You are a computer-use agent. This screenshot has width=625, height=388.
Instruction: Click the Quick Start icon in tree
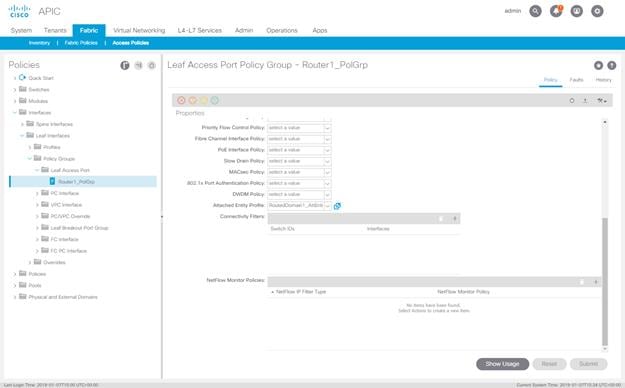pos(22,78)
